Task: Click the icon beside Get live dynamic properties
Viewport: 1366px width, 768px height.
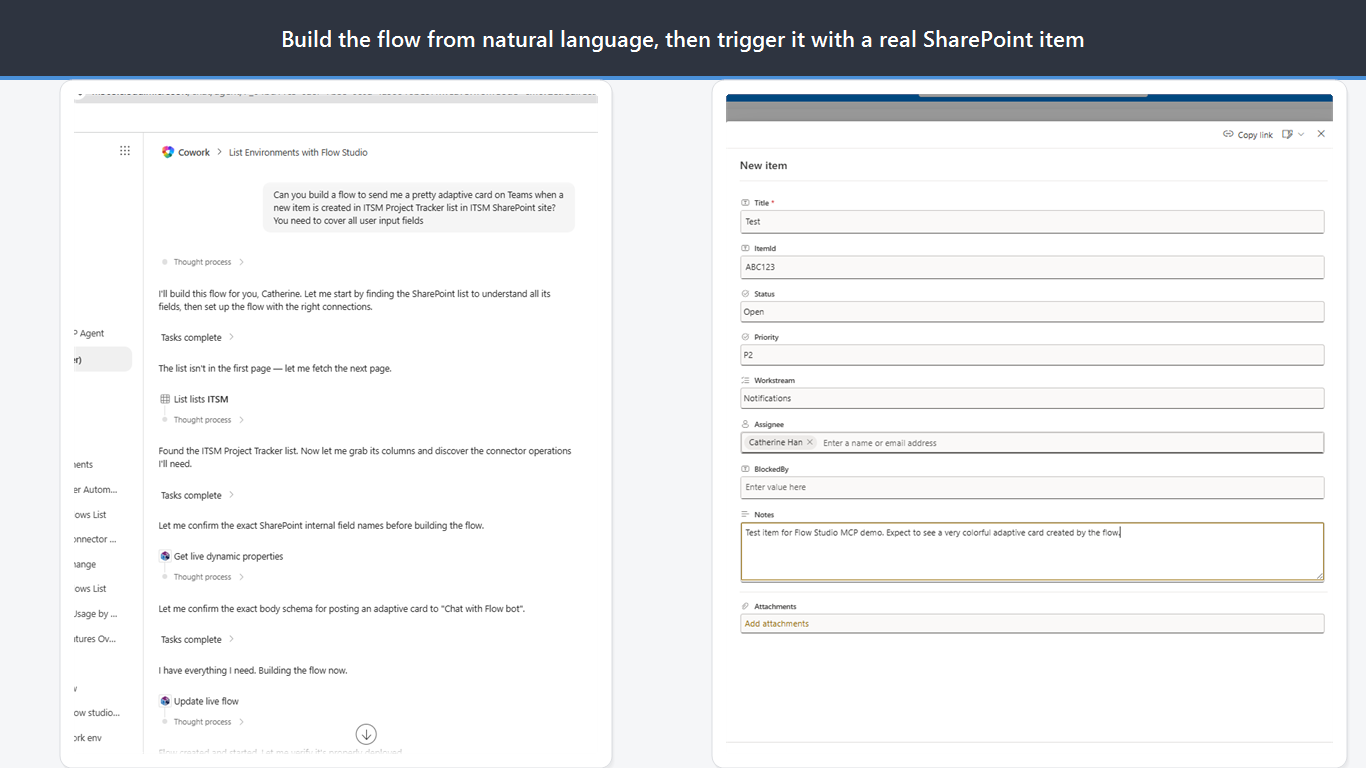Action: (x=165, y=556)
